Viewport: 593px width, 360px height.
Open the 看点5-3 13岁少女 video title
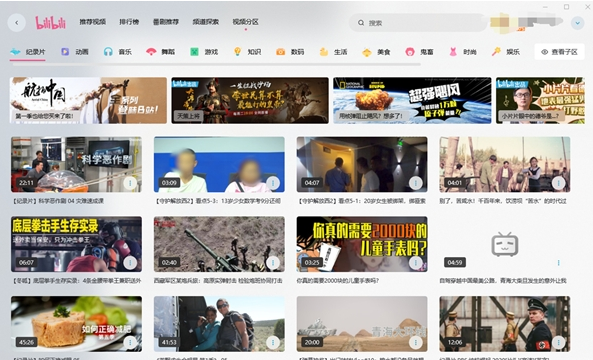[218, 201]
